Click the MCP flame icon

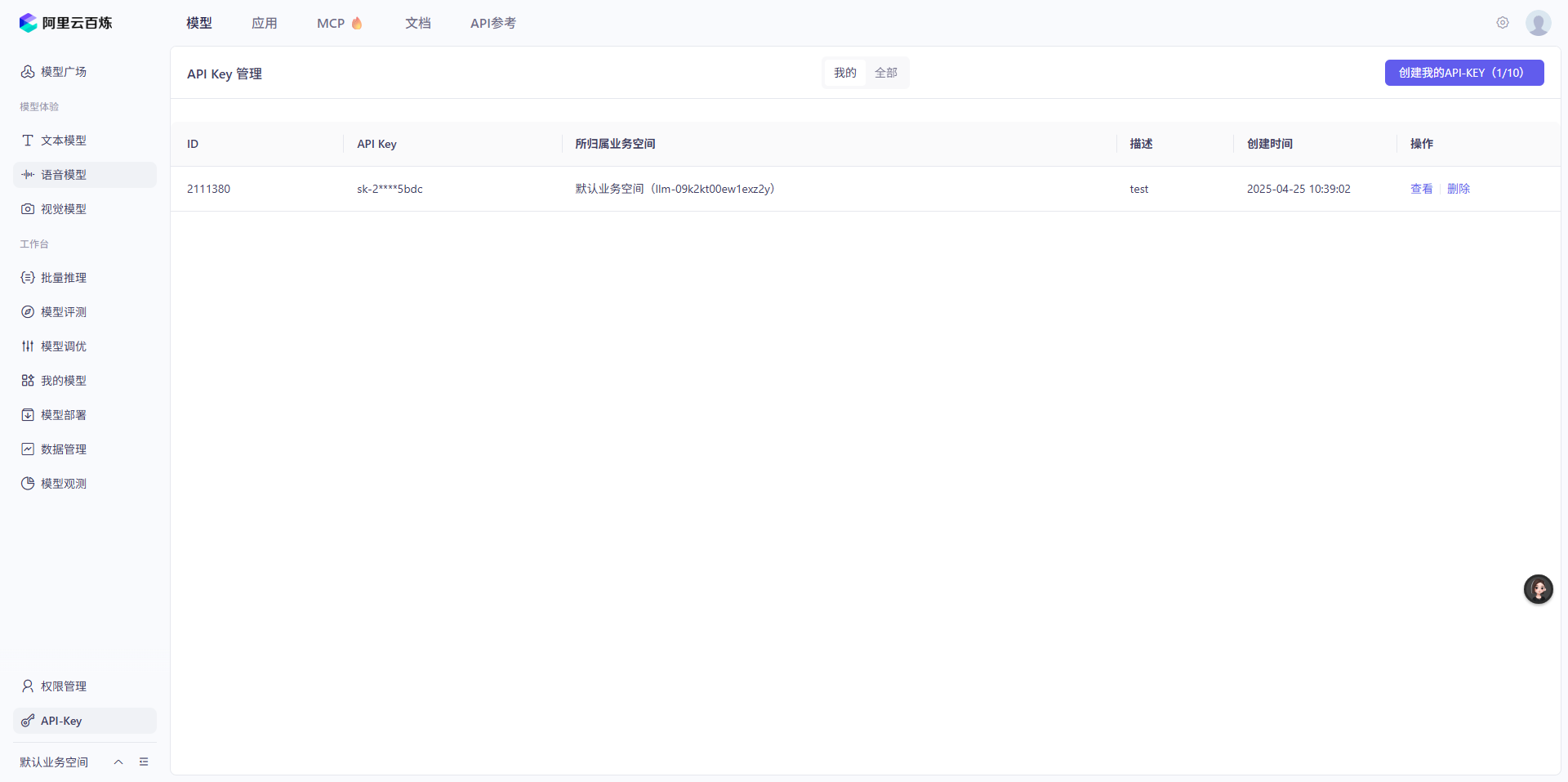pos(357,23)
